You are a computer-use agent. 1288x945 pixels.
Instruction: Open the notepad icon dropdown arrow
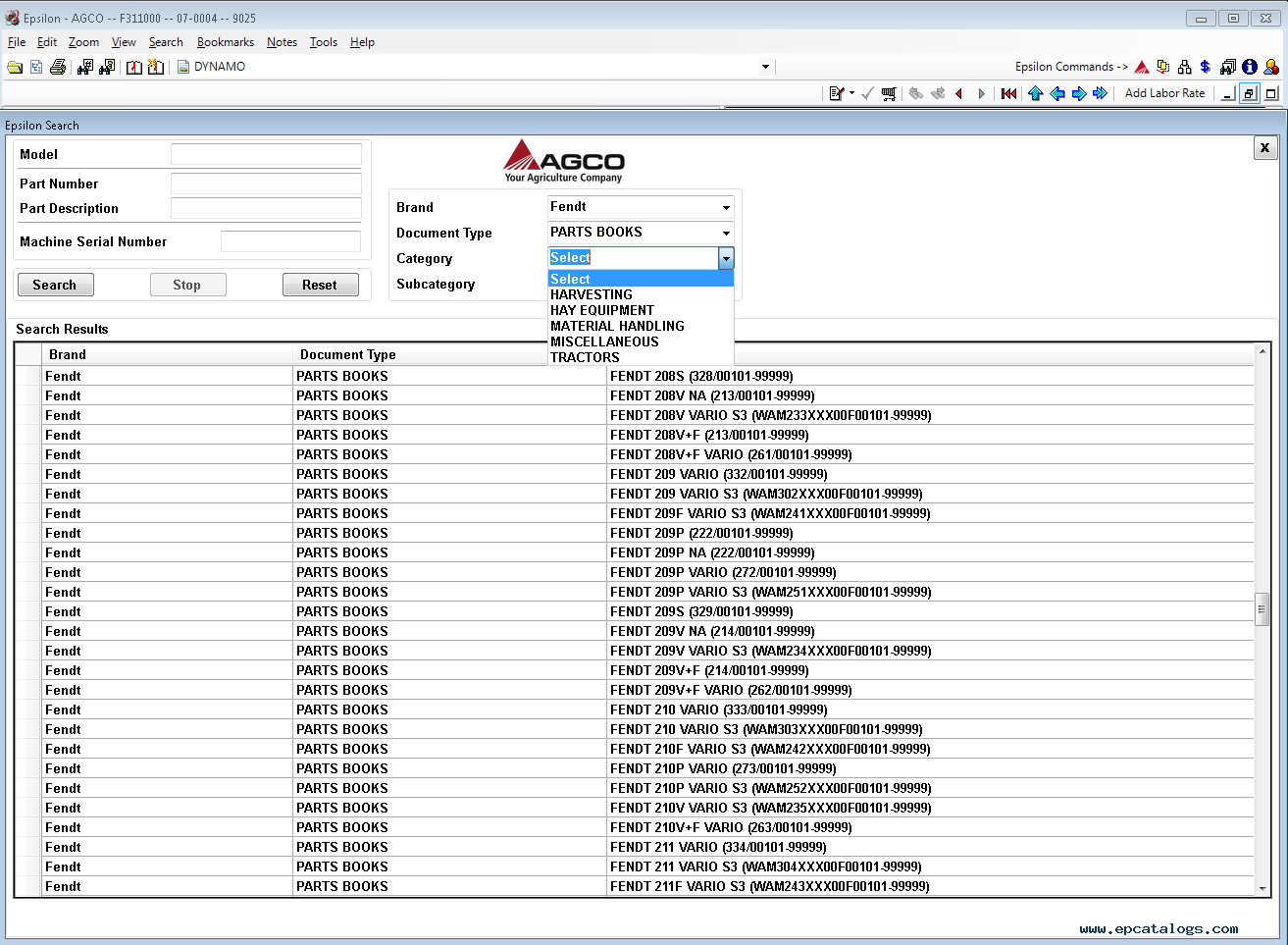[x=851, y=93]
